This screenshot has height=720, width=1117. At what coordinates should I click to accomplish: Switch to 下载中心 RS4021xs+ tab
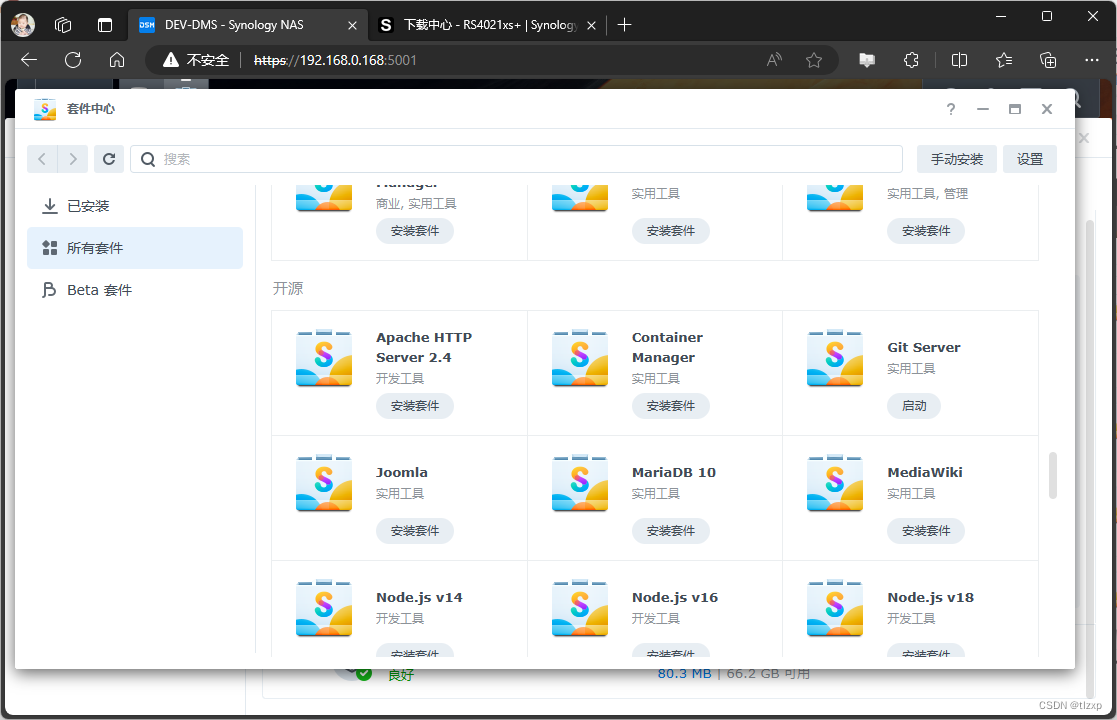[488, 25]
